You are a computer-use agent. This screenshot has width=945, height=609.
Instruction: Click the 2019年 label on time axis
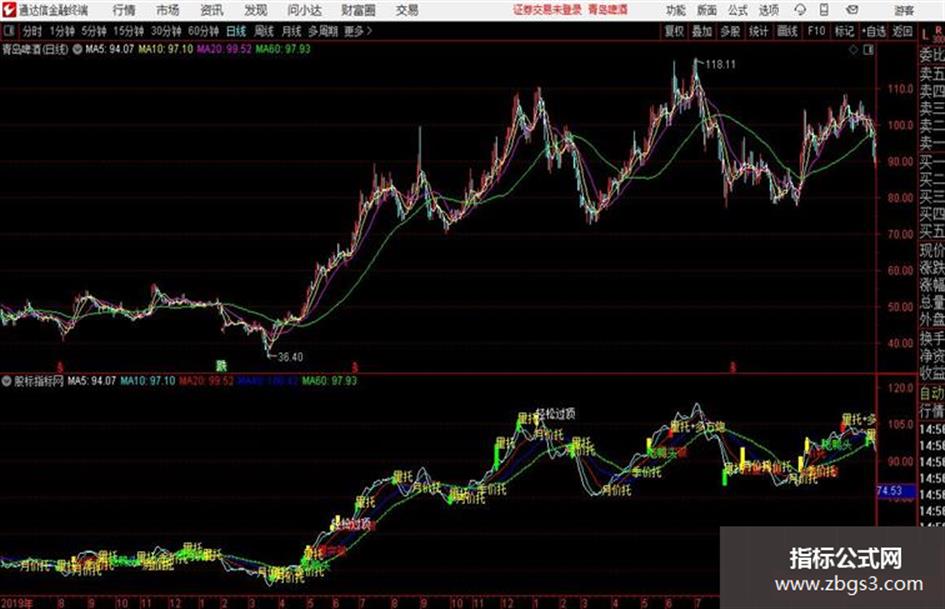tap(17, 602)
